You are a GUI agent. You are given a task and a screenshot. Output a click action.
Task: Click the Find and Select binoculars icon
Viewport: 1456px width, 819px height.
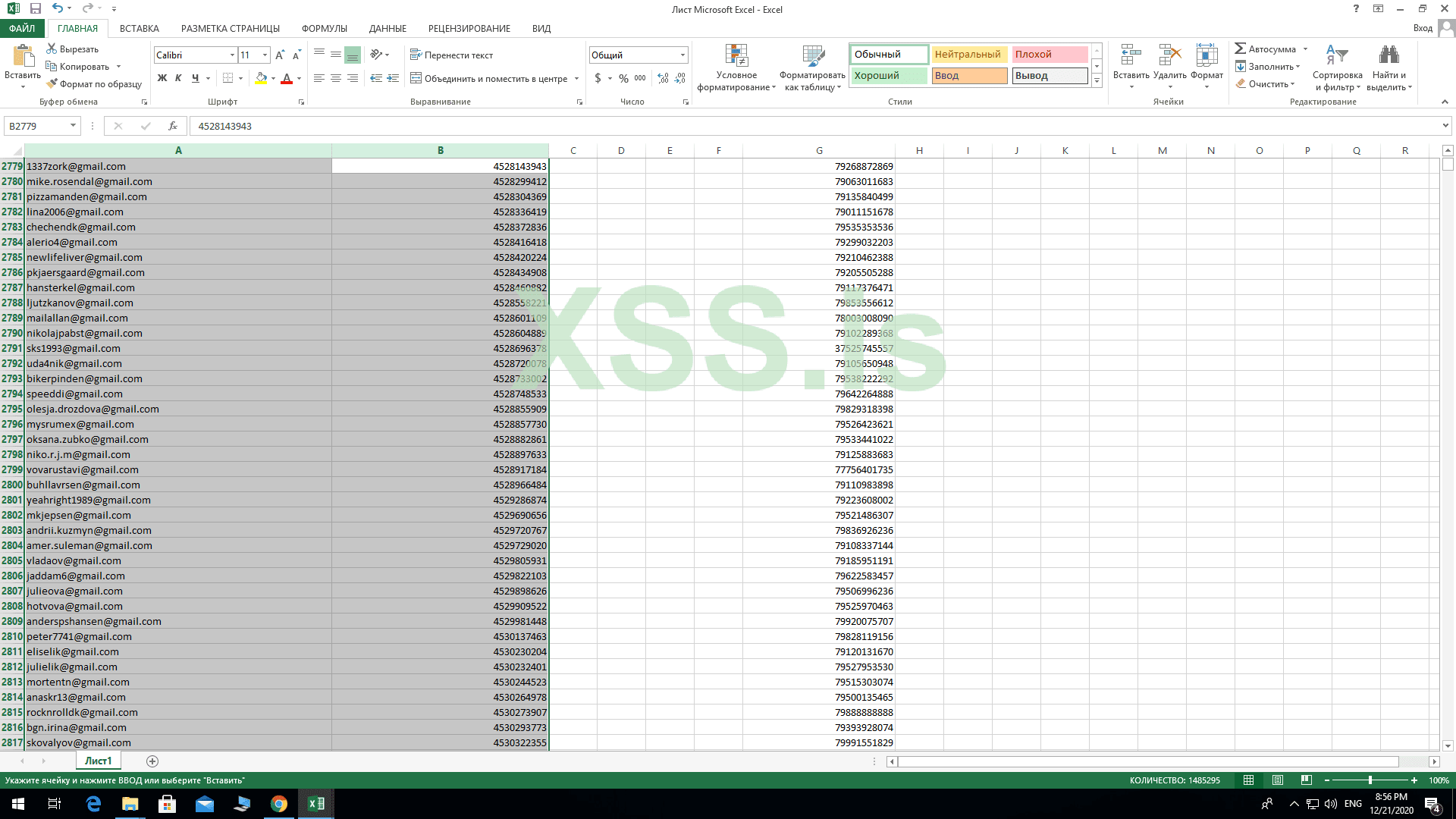[1389, 56]
